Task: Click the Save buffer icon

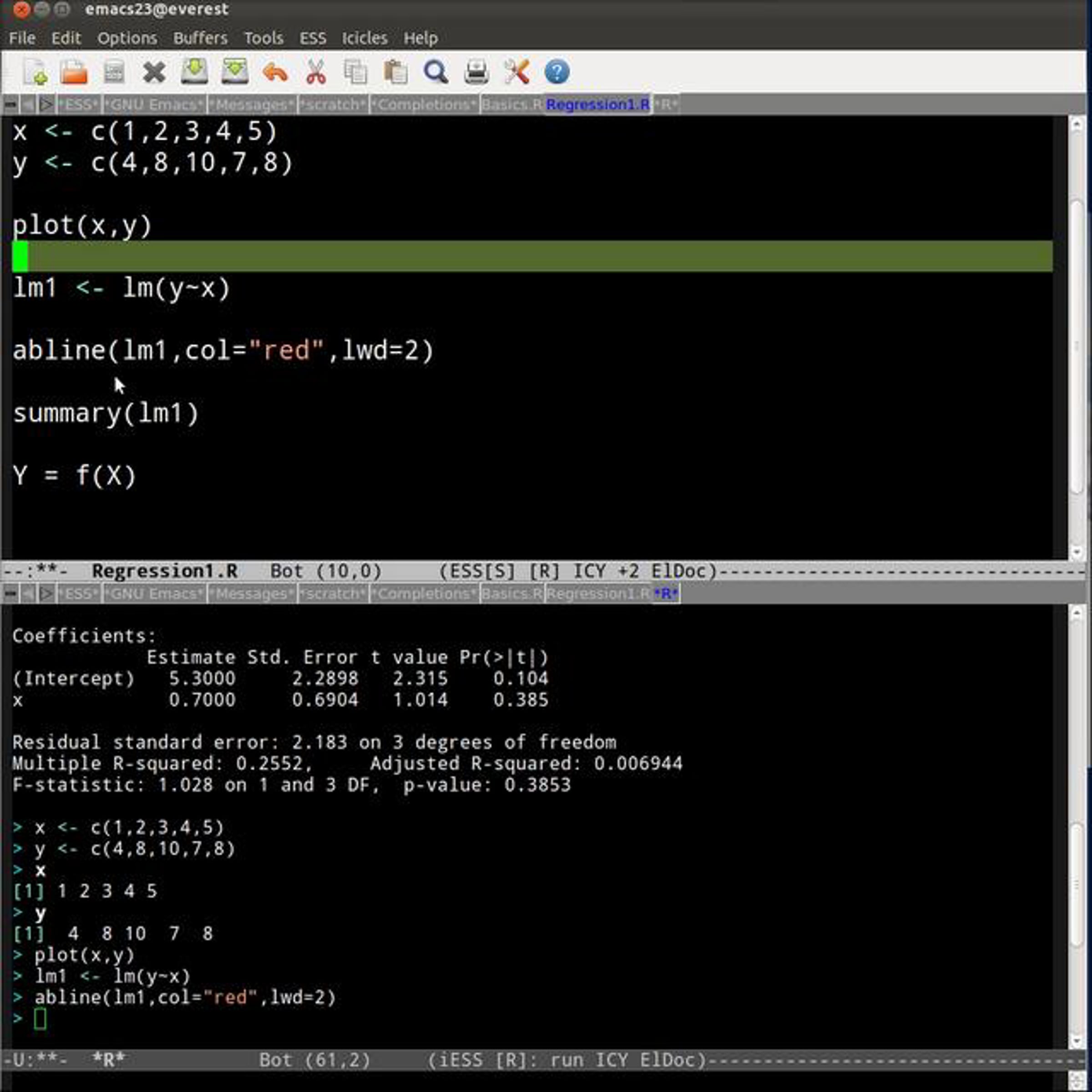Action: 194,72
